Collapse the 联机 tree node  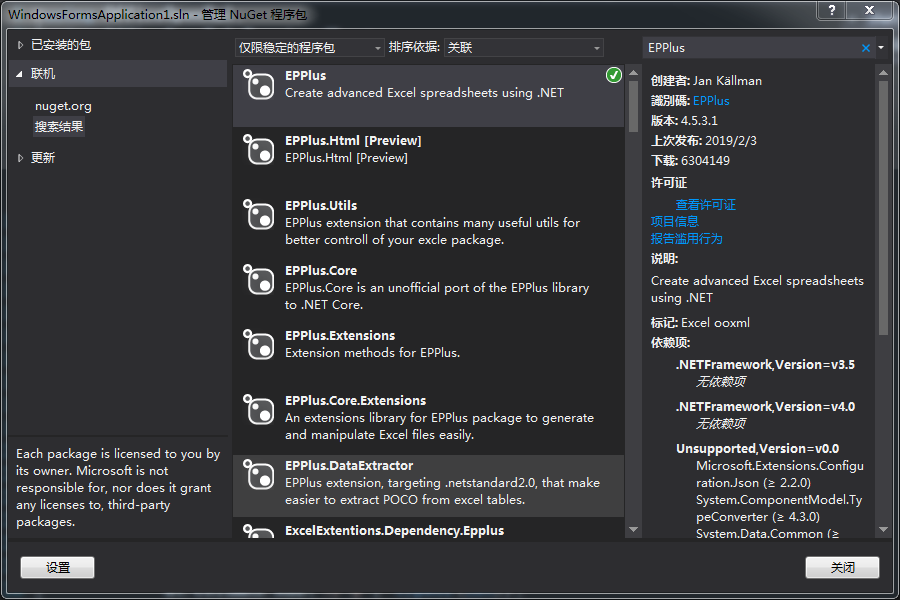[x=20, y=74]
